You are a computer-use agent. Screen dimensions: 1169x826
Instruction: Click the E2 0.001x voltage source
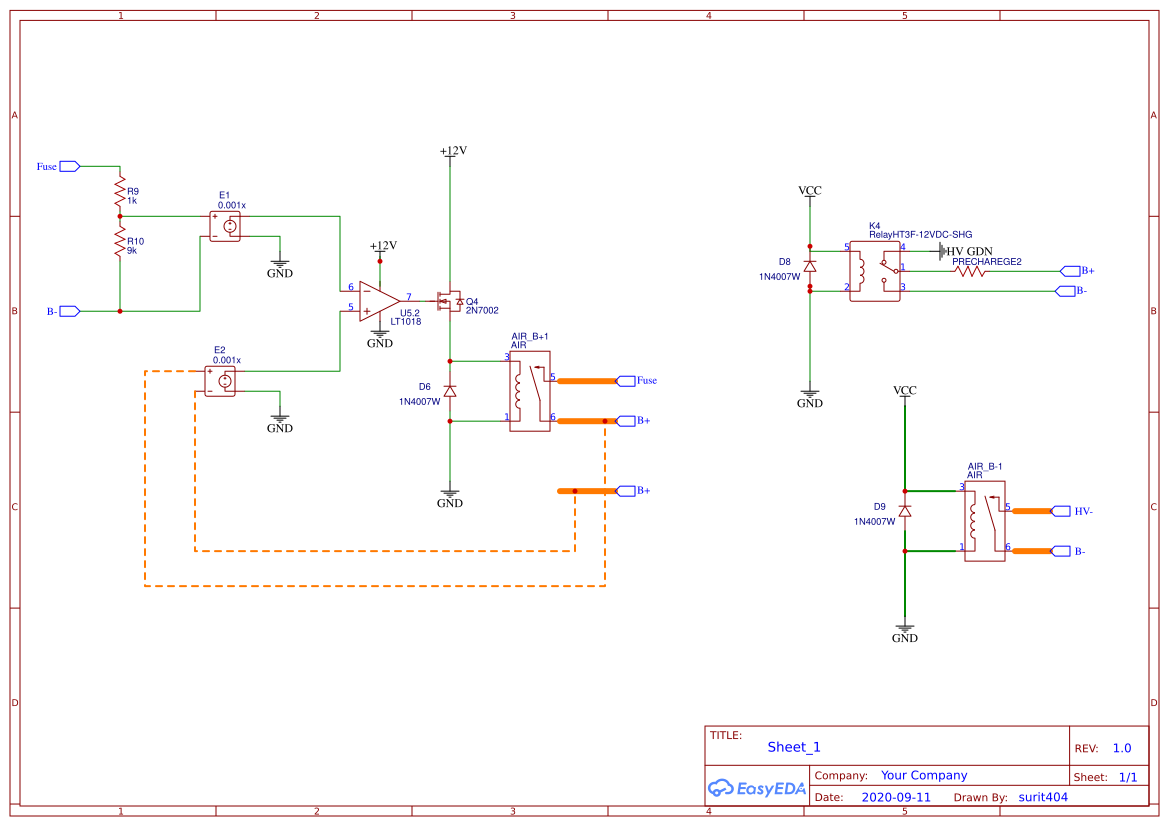[x=220, y=381]
